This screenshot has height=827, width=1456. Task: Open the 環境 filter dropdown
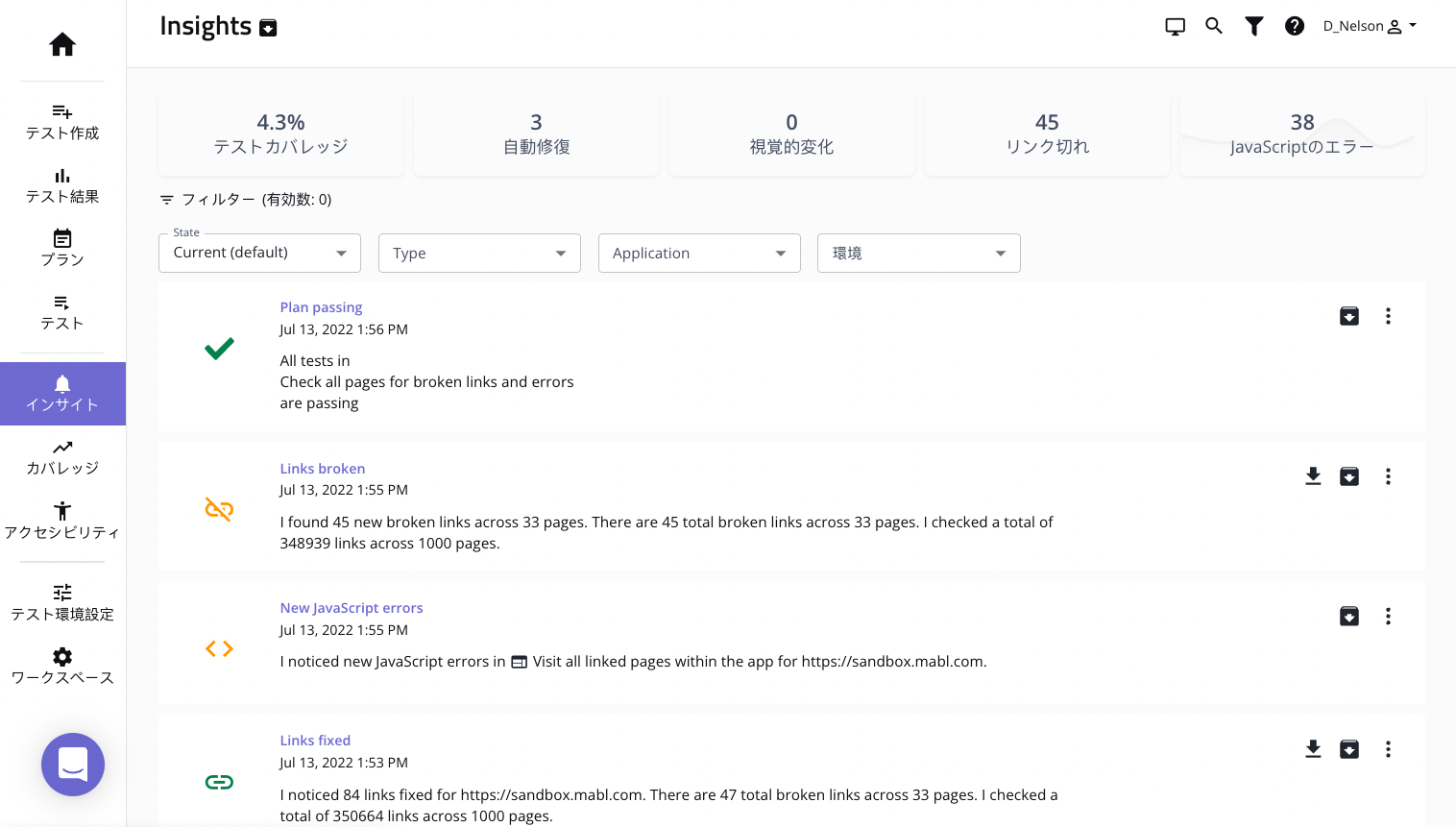[x=918, y=253]
